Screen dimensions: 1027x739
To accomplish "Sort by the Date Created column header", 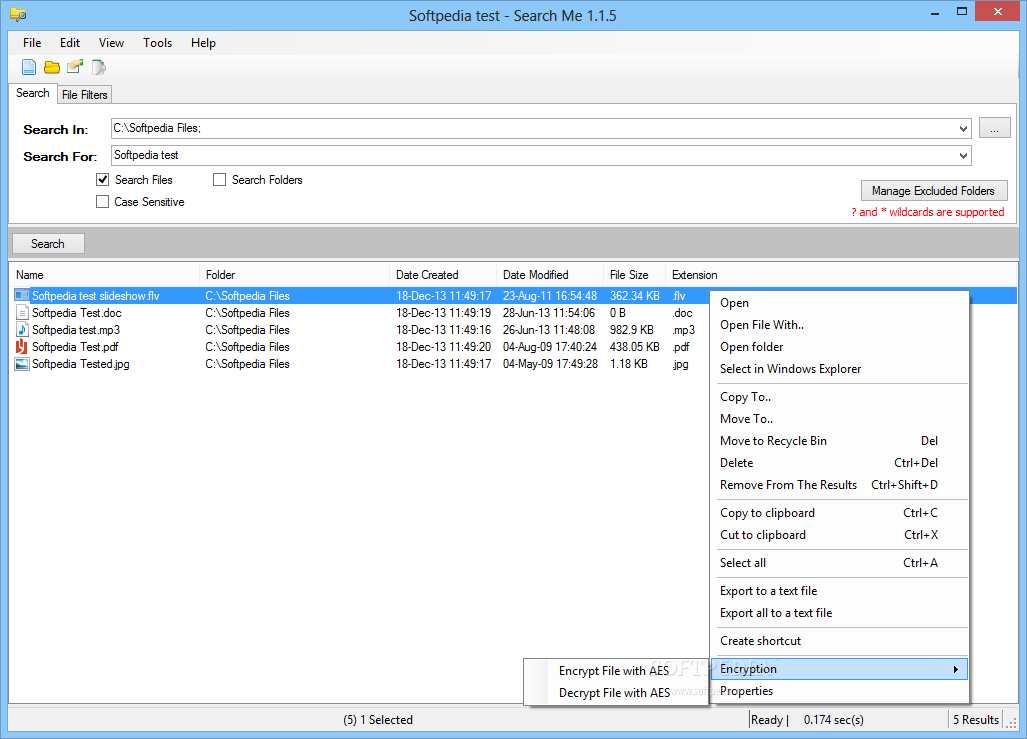I will [x=443, y=275].
